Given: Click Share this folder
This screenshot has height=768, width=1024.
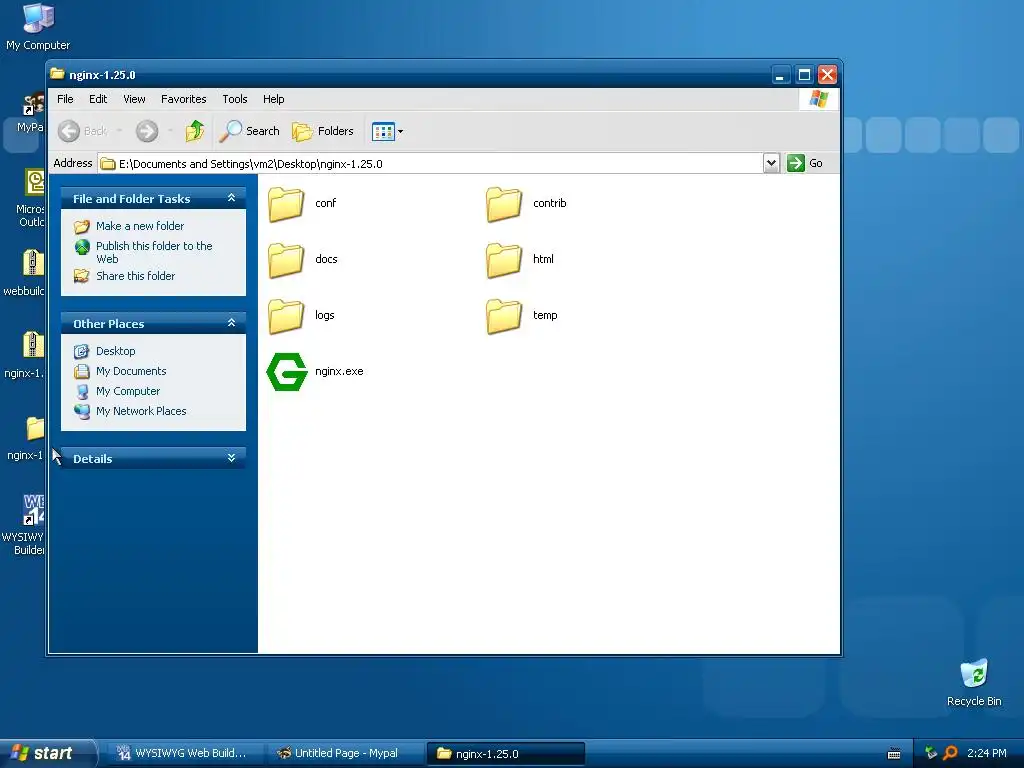Looking at the screenshot, I should tap(135, 276).
